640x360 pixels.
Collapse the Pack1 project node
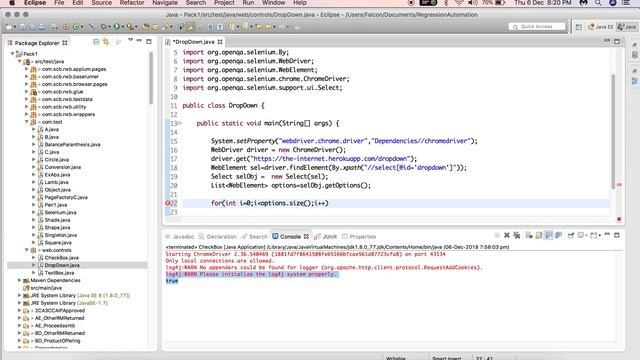pyautogui.click(x=13, y=53)
